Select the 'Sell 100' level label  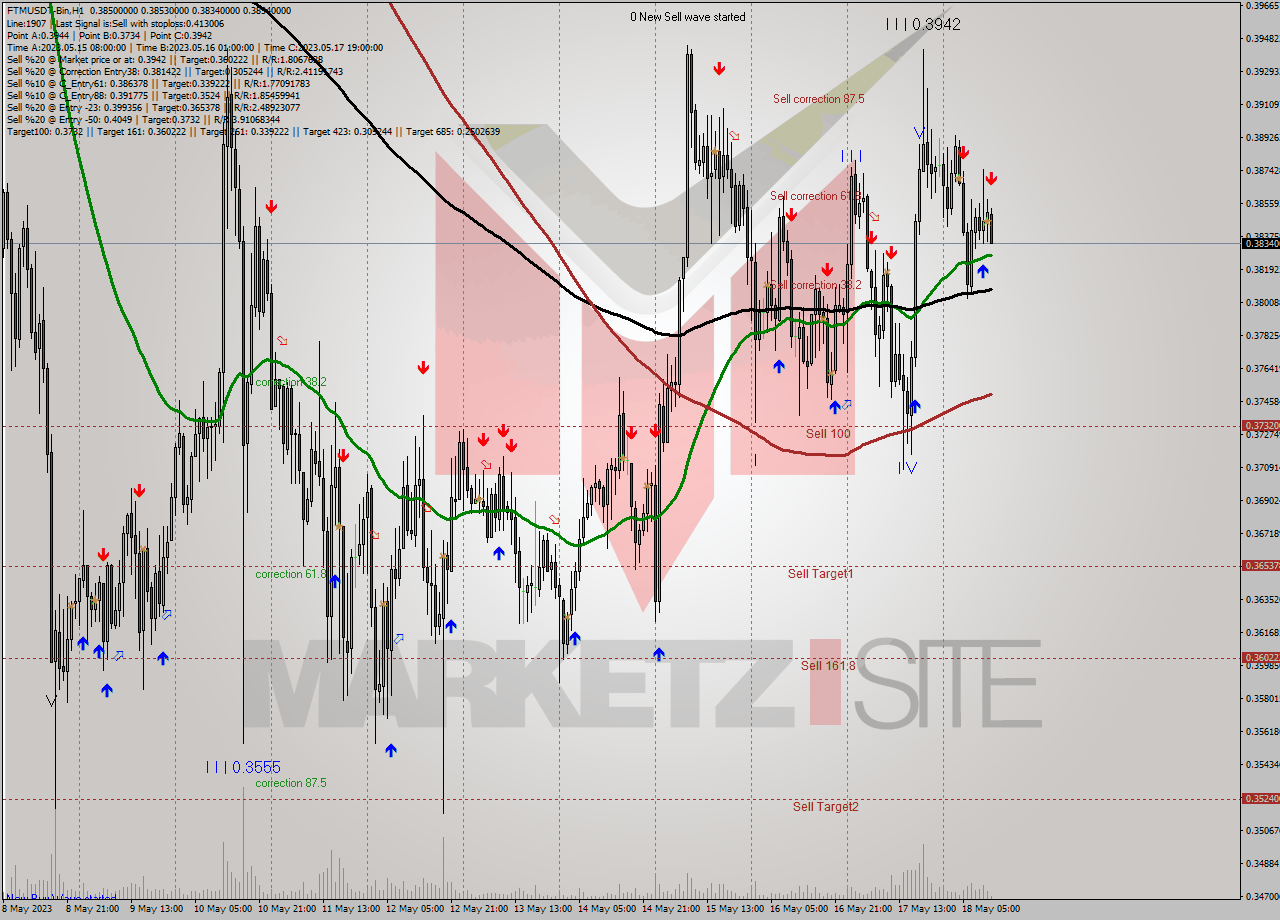click(828, 433)
